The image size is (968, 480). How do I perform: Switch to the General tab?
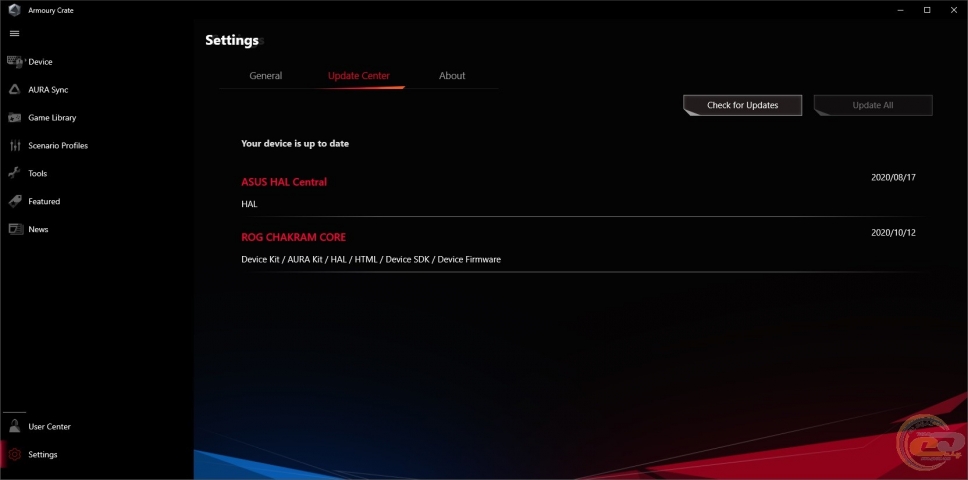(x=265, y=76)
